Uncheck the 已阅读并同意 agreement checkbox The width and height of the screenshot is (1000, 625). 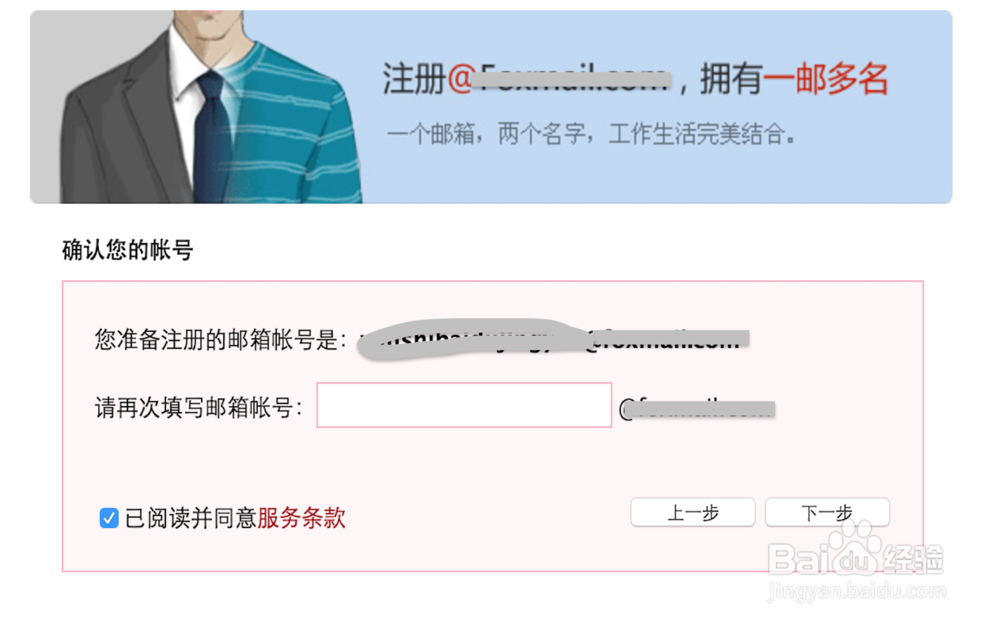point(109,518)
